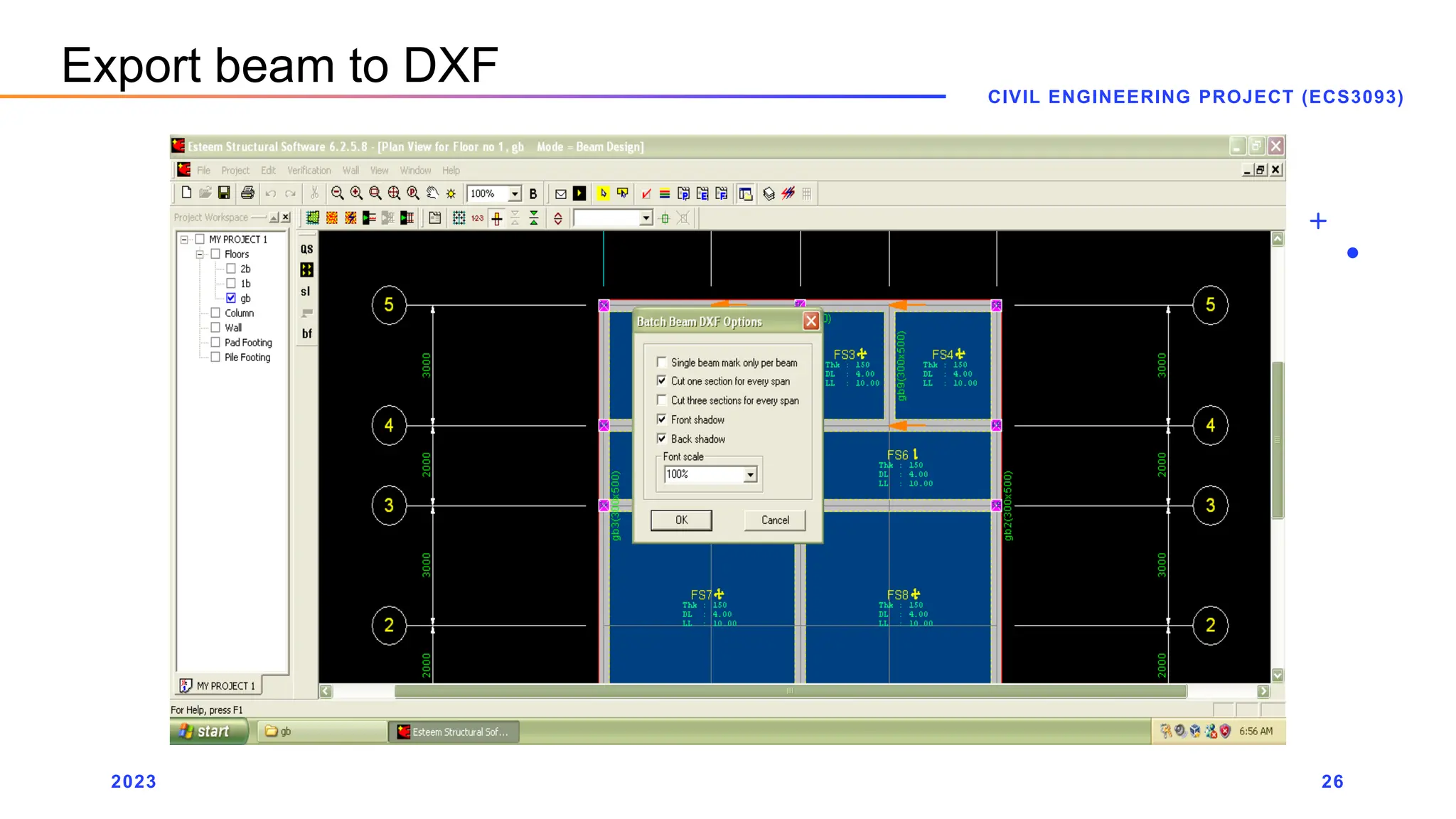Click the Windows start button

pyautogui.click(x=209, y=731)
